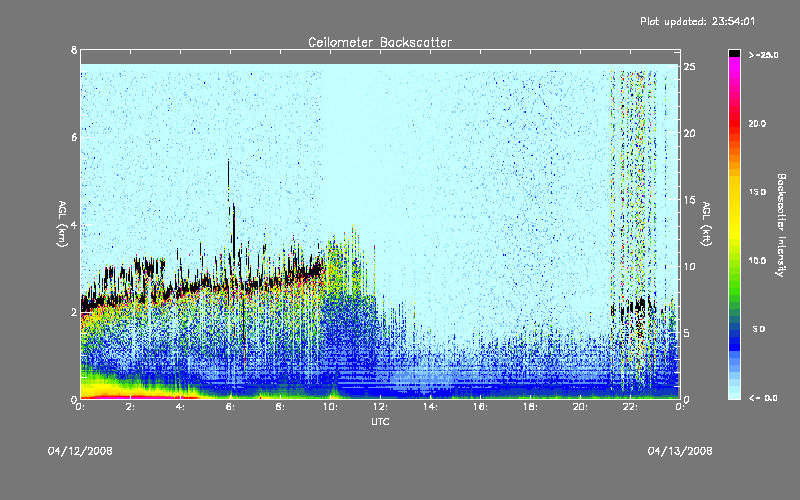The height and width of the screenshot is (500, 800).
Task: Click the black cloud layer near 22 UTC
Action: [x=633, y=308]
